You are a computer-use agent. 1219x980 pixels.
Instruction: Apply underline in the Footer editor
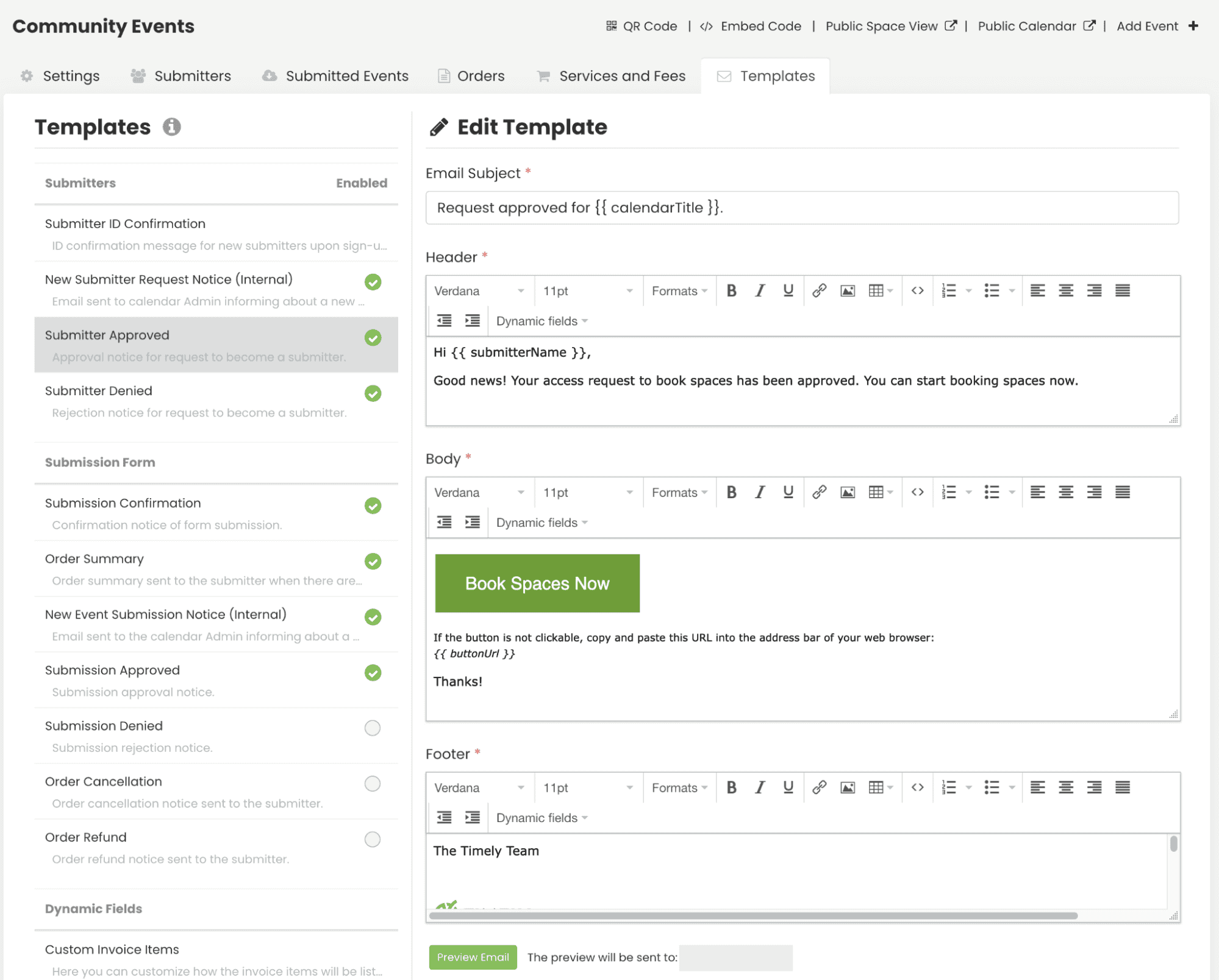click(787, 787)
